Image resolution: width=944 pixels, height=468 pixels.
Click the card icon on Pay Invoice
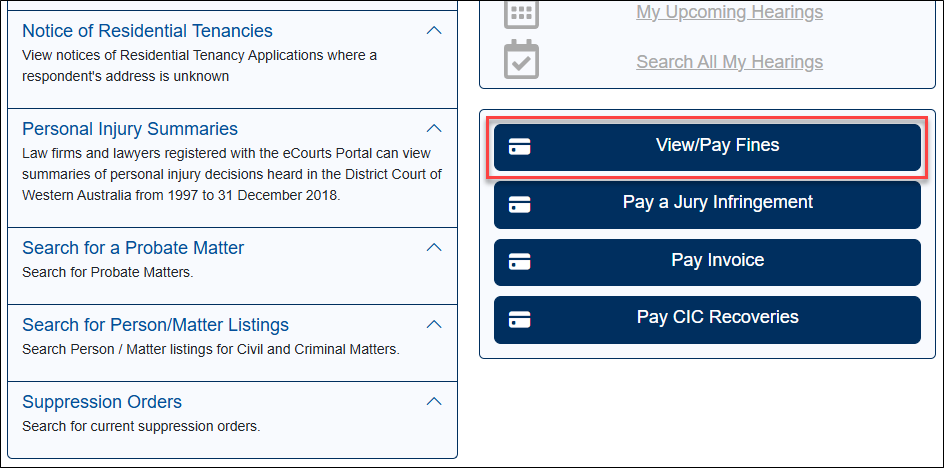coord(519,262)
